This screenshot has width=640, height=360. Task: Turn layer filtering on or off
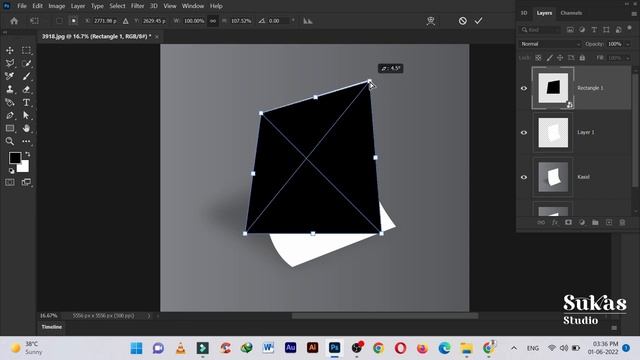(630, 28)
